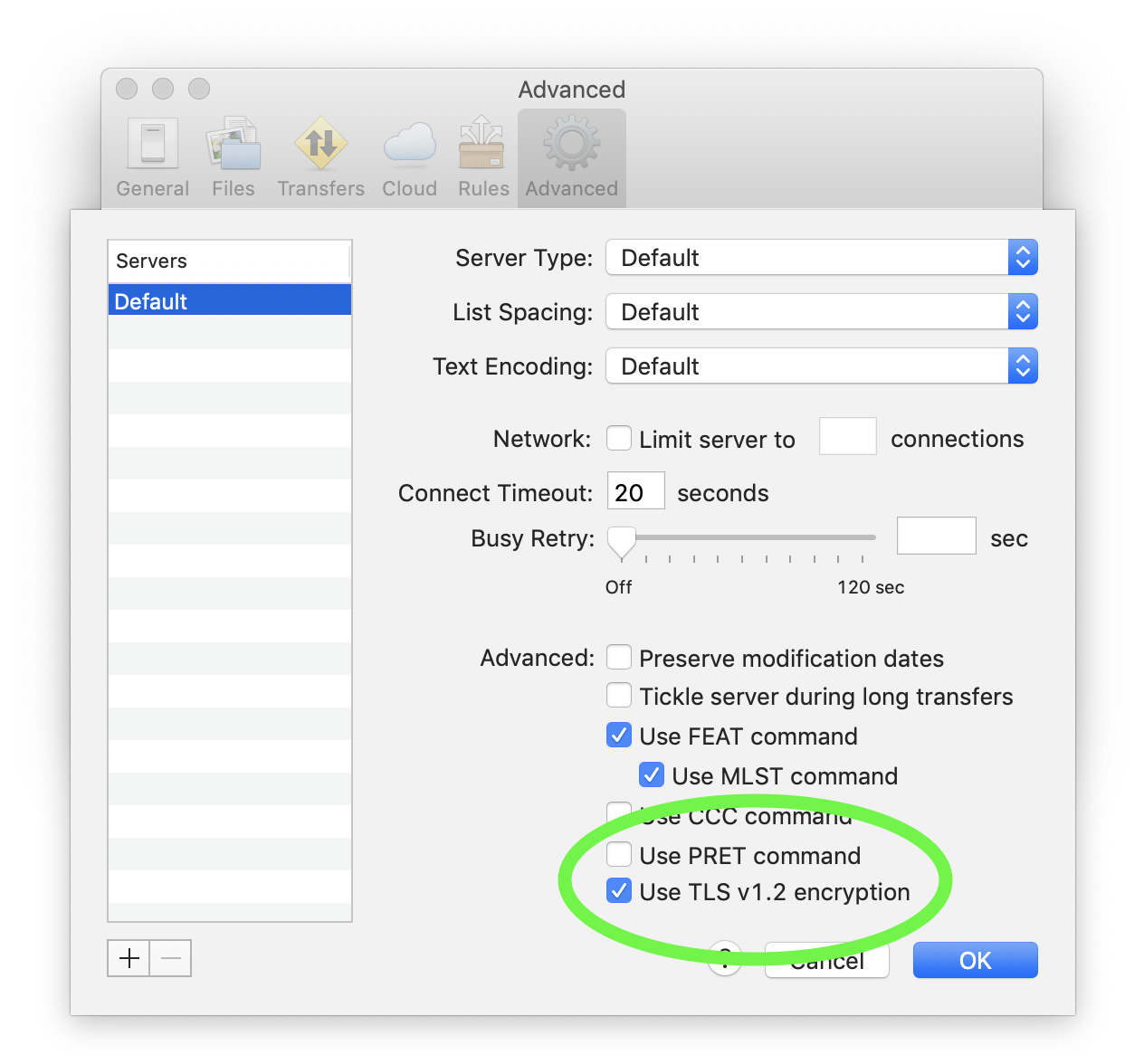This screenshot has width=1144, height=1064.
Task: Open the Rules preferences pane
Action: tap(482, 157)
